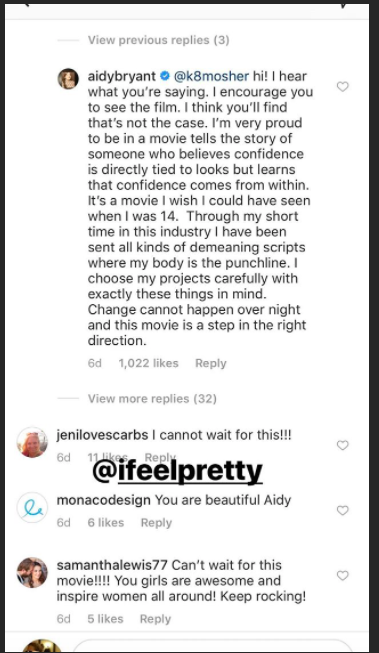Viewport: 379px width, 653px height.
Task: Open aidybryant's profile picture
Action: point(68,79)
